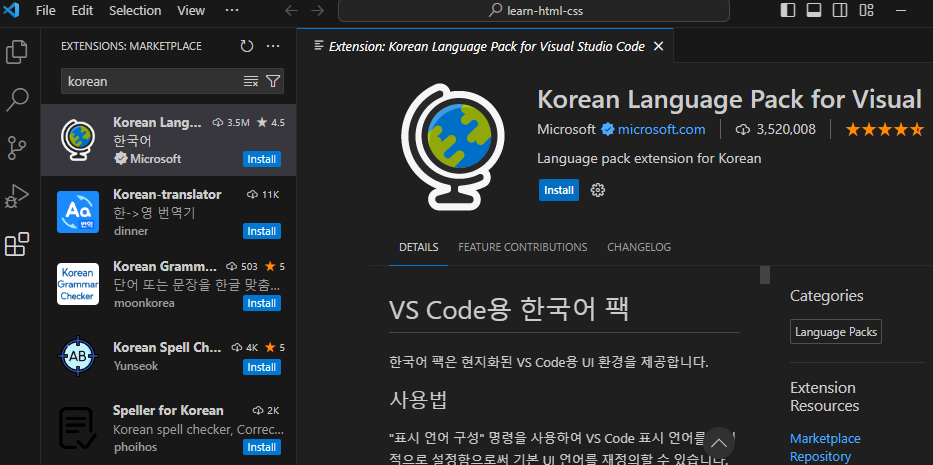Click the VS Code logo icon
Image resolution: width=933 pixels, height=465 pixels.
[x=11, y=10]
